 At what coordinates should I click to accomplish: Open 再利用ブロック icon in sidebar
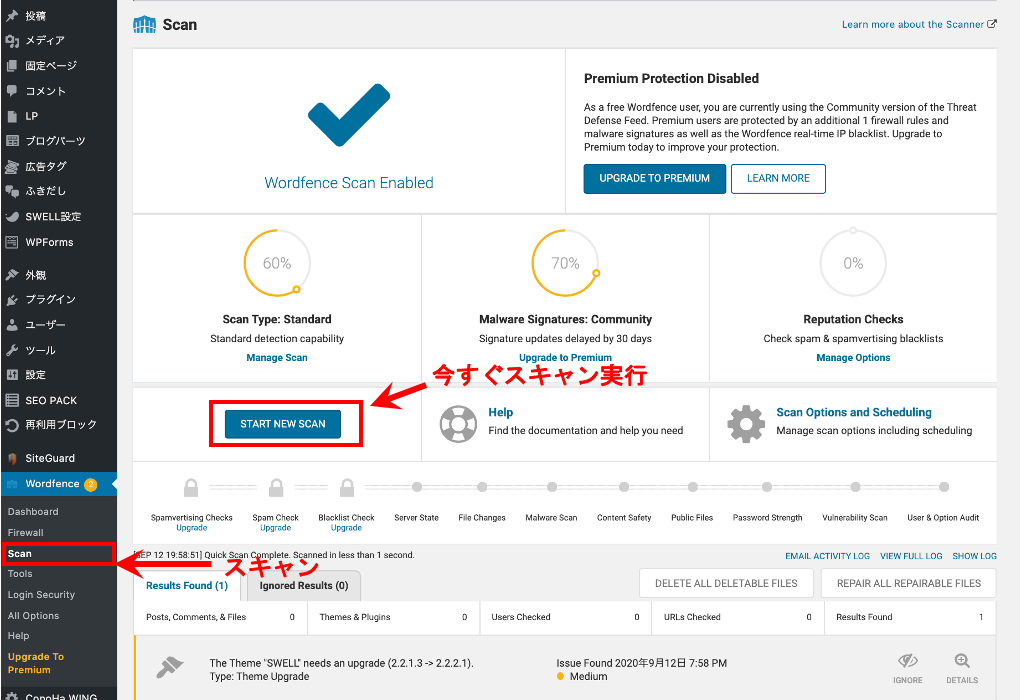pos(12,425)
